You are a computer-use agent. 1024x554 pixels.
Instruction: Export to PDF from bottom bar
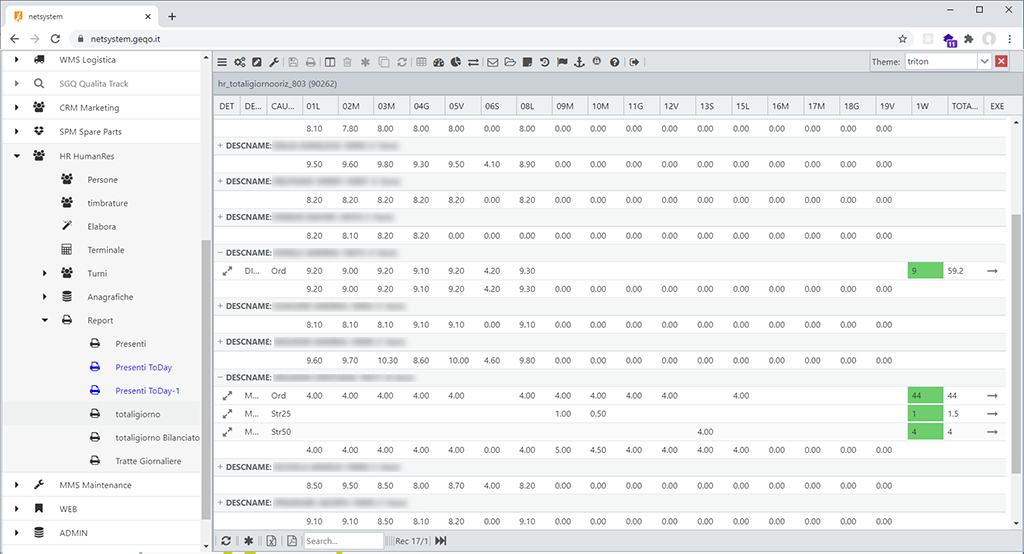point(292,541)
